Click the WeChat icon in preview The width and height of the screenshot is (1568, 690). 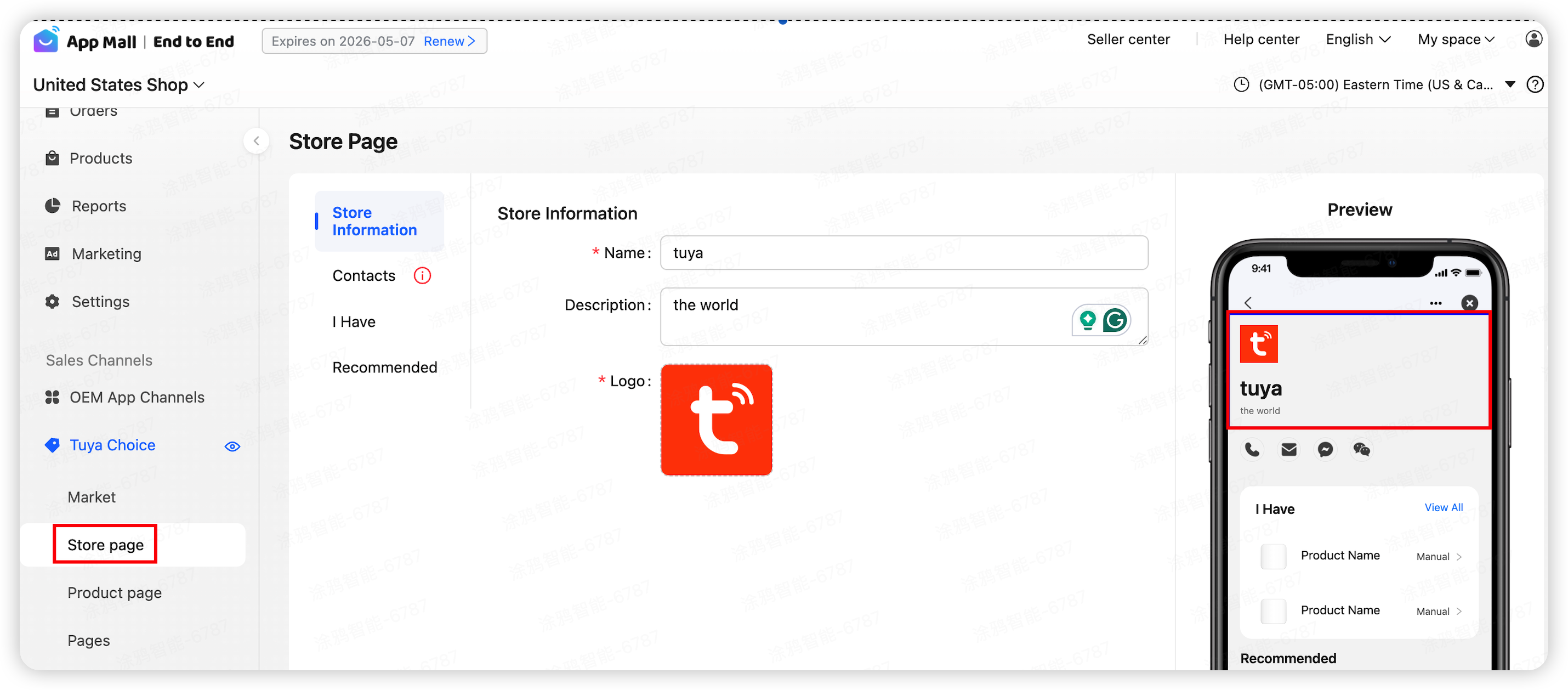coord(1362,449)
